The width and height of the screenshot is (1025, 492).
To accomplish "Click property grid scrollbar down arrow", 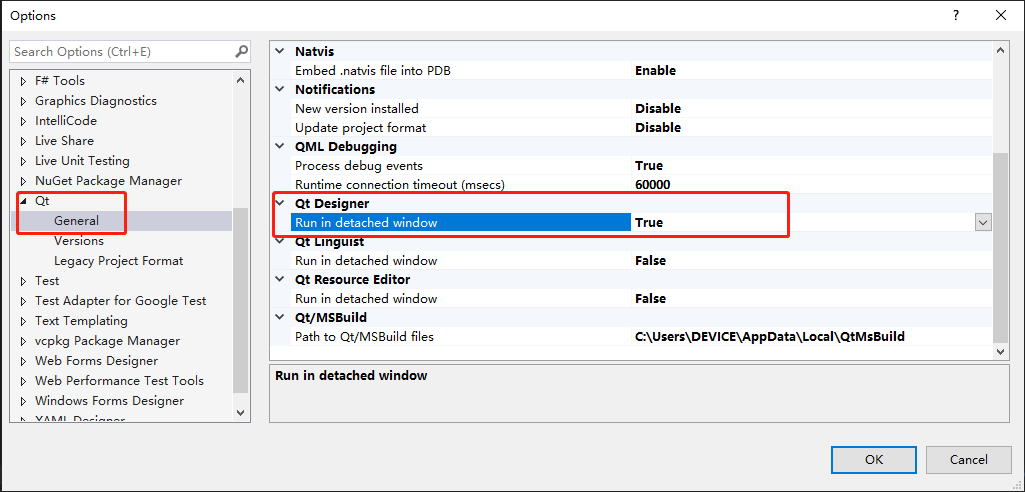I will (1001, 352).
